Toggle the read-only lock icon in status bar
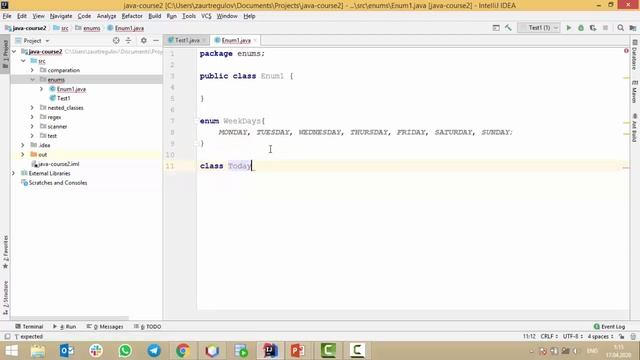Image resolution: width=640 pixels, height=360 pixels. tap(622, 337)
